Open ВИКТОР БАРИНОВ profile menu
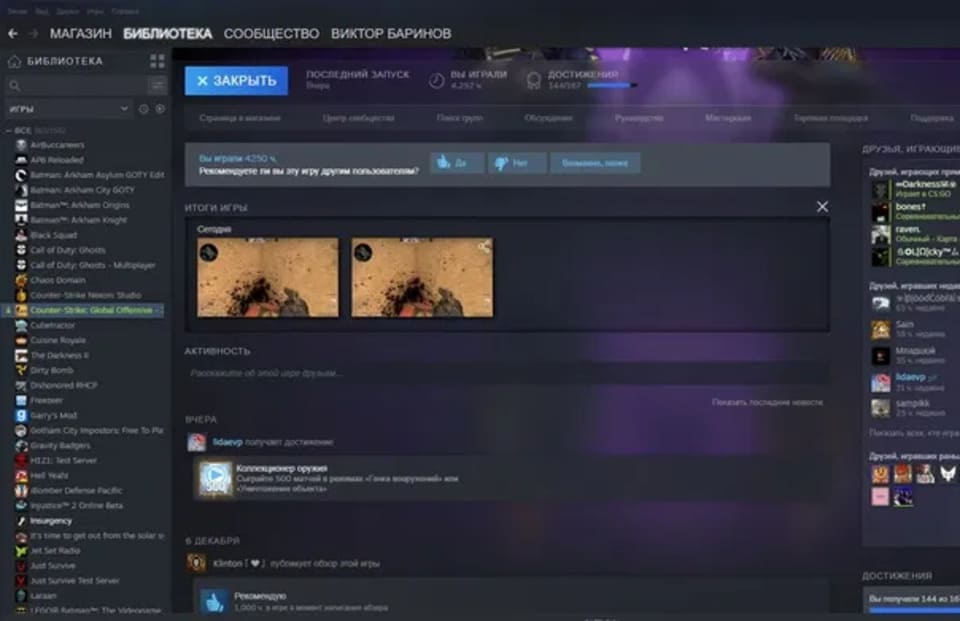This screenshot has width=960, height=621. pyautogui.click(x=391, y=34)
